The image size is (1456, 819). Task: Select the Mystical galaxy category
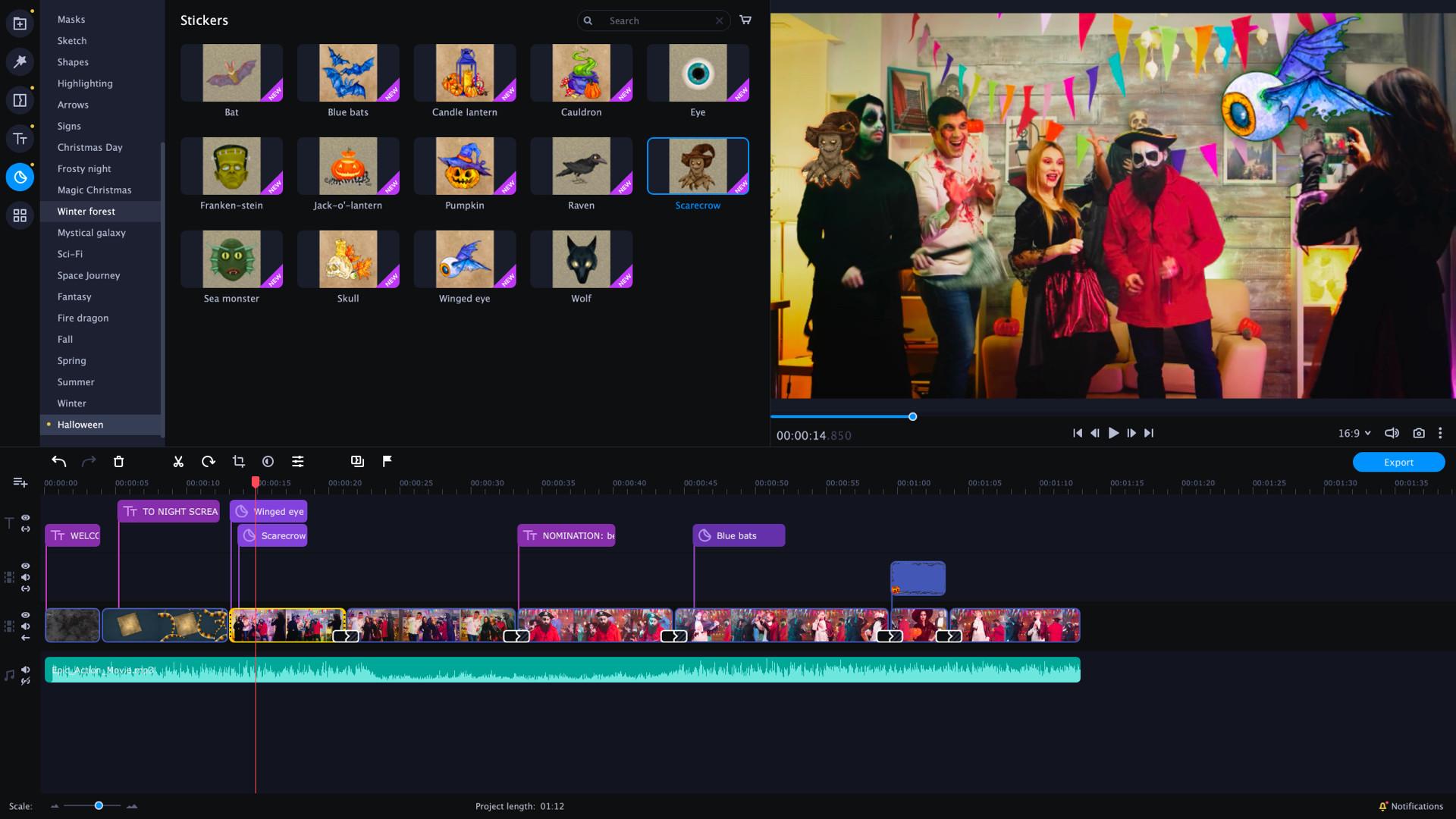[91, 233]
